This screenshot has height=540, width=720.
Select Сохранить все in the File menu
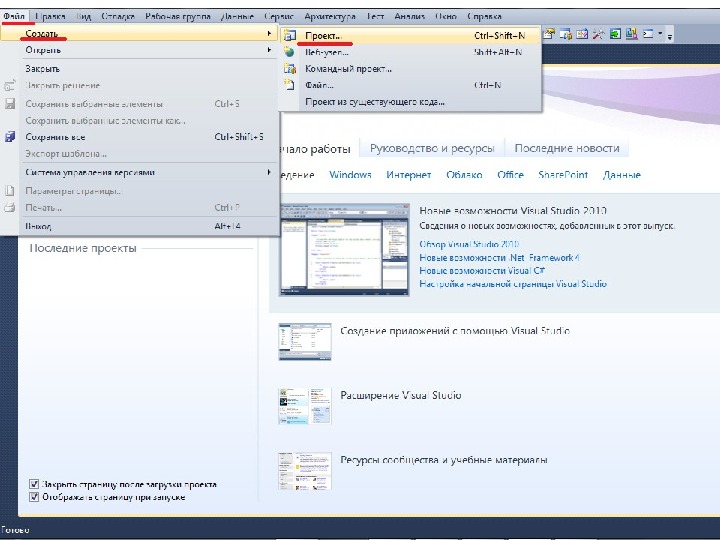(140, 137)
